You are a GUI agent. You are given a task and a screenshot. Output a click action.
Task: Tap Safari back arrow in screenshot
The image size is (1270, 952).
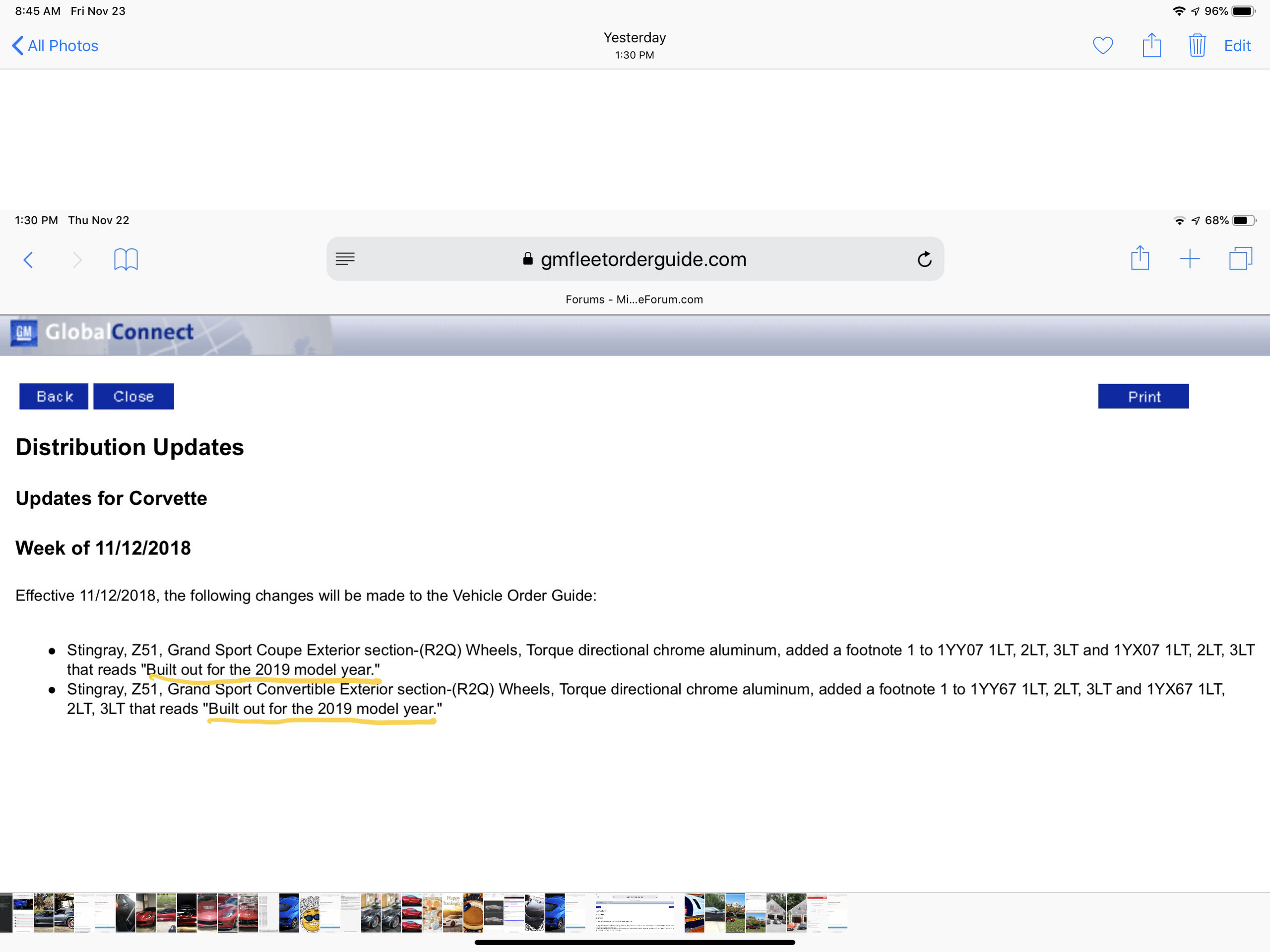coord(28,259)
